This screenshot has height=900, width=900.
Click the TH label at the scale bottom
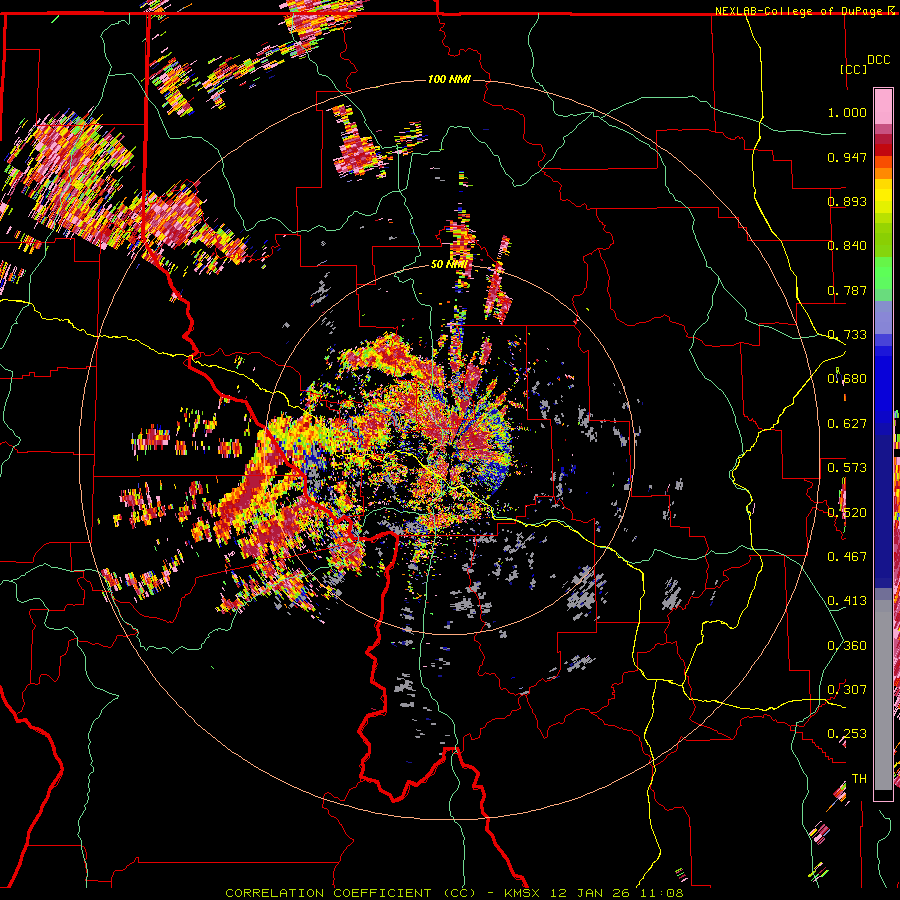[859, 779]
